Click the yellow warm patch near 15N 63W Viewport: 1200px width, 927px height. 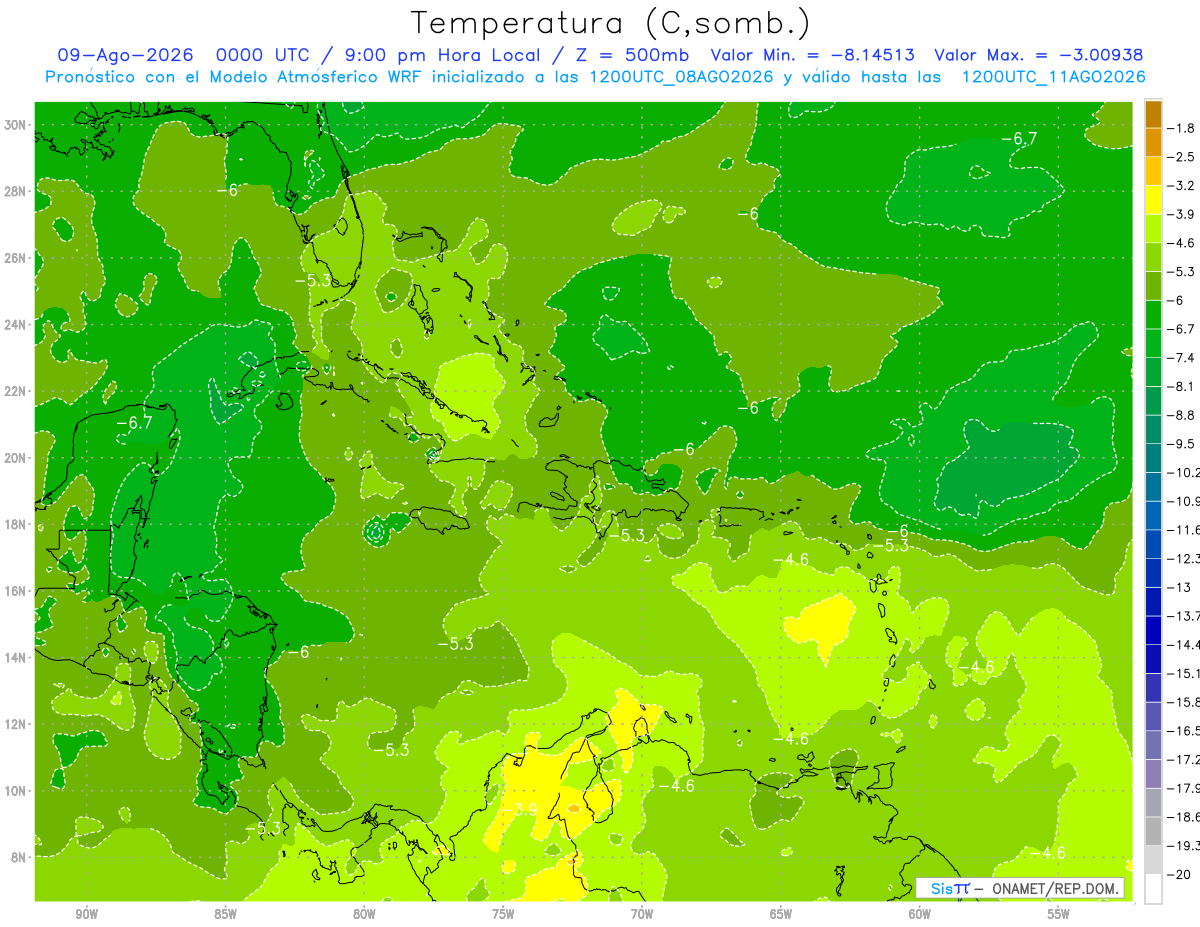821,623
